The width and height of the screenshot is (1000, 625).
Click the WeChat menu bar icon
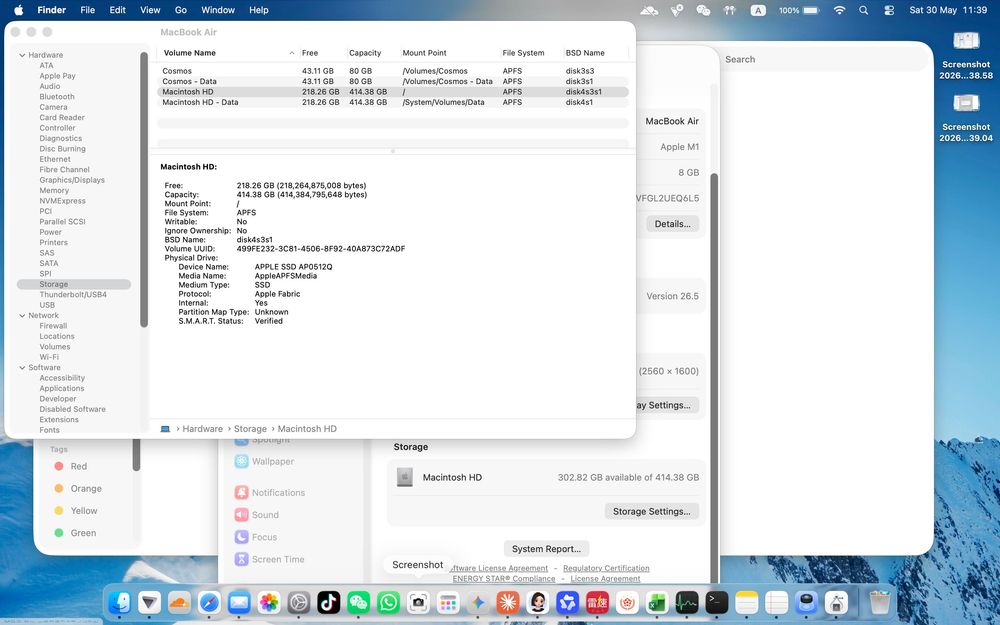703,10
